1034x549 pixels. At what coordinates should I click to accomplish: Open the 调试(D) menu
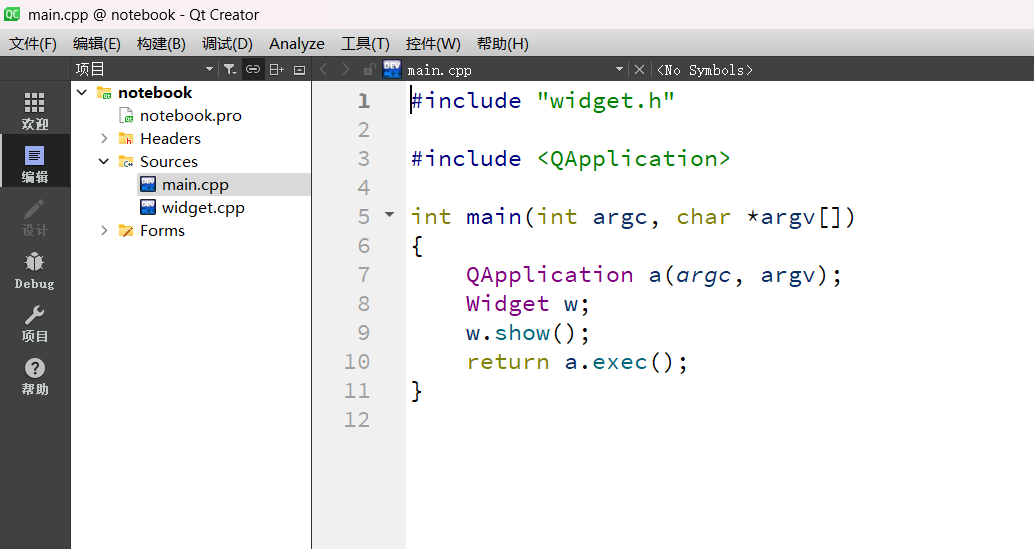pyautogui.click(x=228, y=43)
